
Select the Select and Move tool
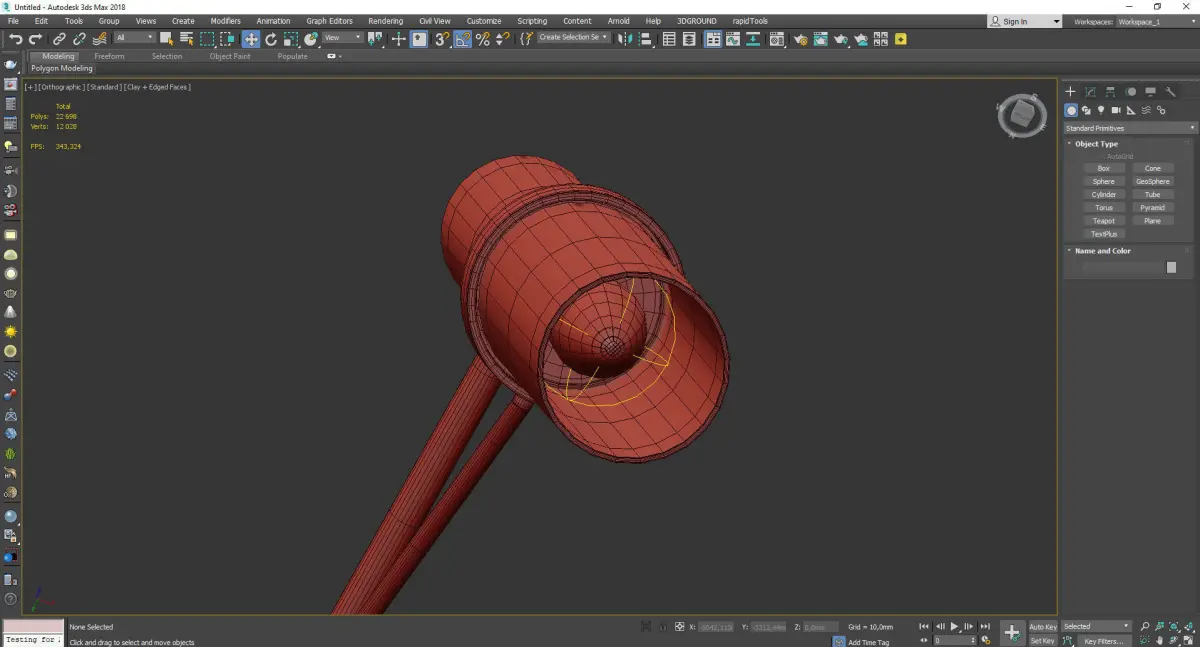[250, 39]
